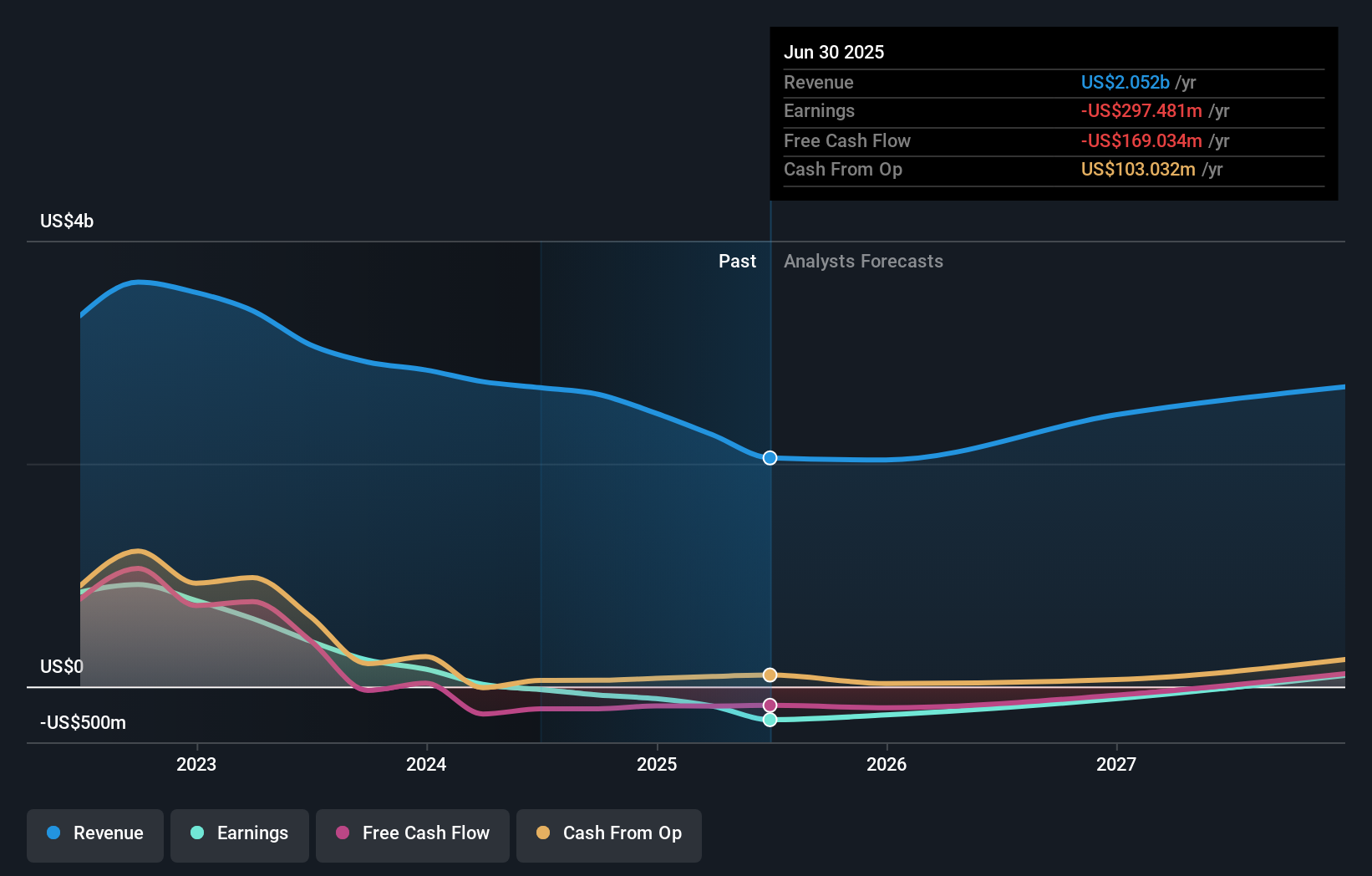Image resolution: width=1372 pixels, height=876 pixels.
Task: Click the blue Revenue dot icon in legend
Action: coord(53,833)
